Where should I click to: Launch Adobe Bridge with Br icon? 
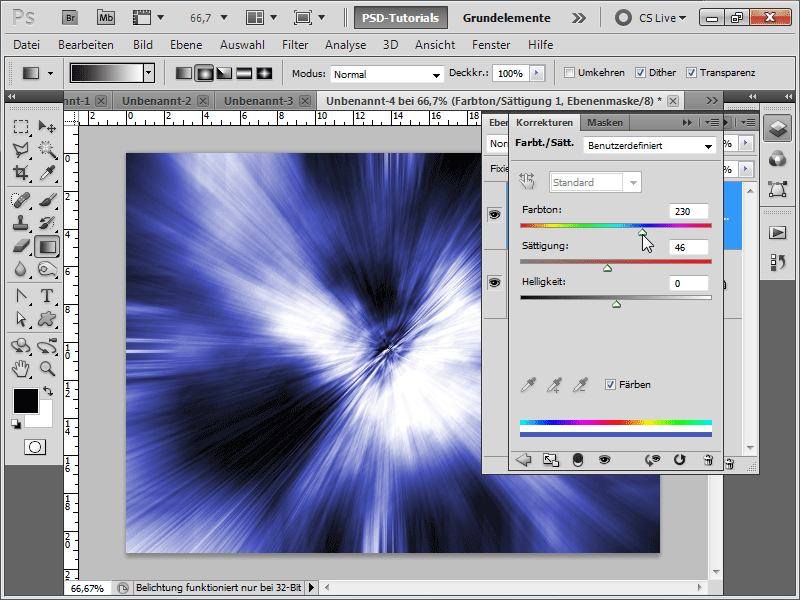pyautogui.click(x=70, y=18)
